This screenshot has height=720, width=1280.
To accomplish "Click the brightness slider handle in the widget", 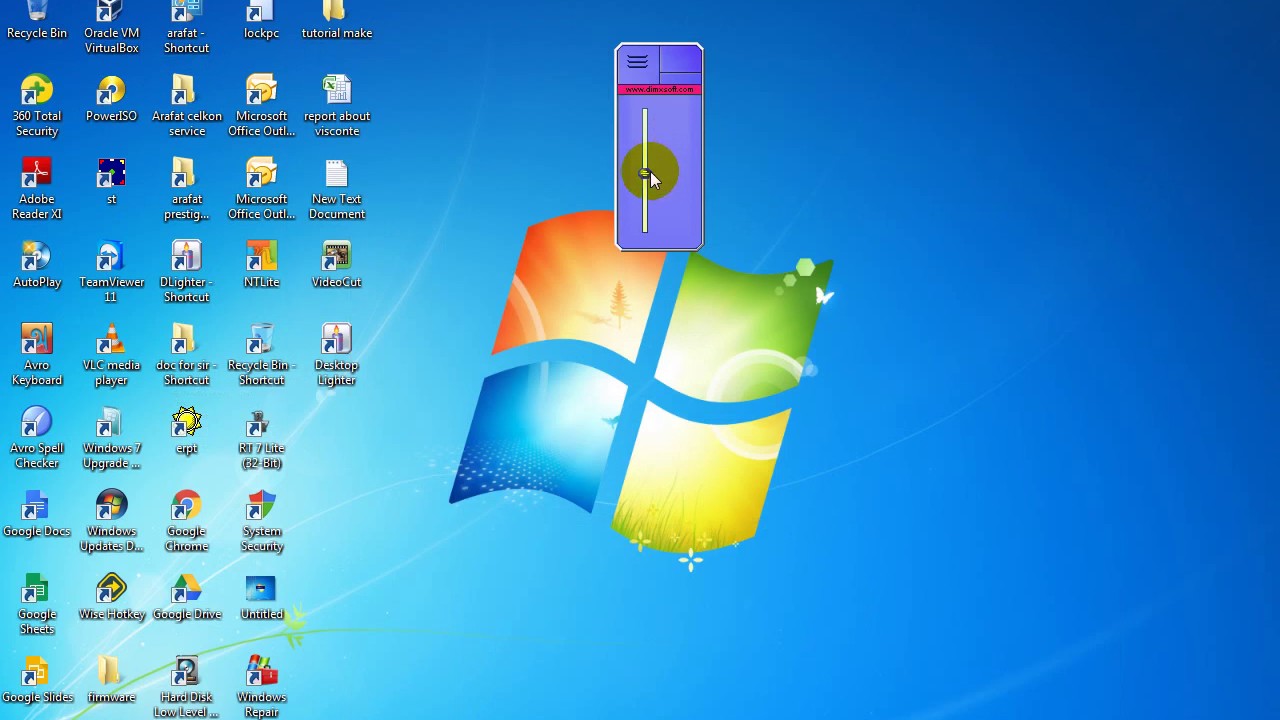I will tap(645, 174).
